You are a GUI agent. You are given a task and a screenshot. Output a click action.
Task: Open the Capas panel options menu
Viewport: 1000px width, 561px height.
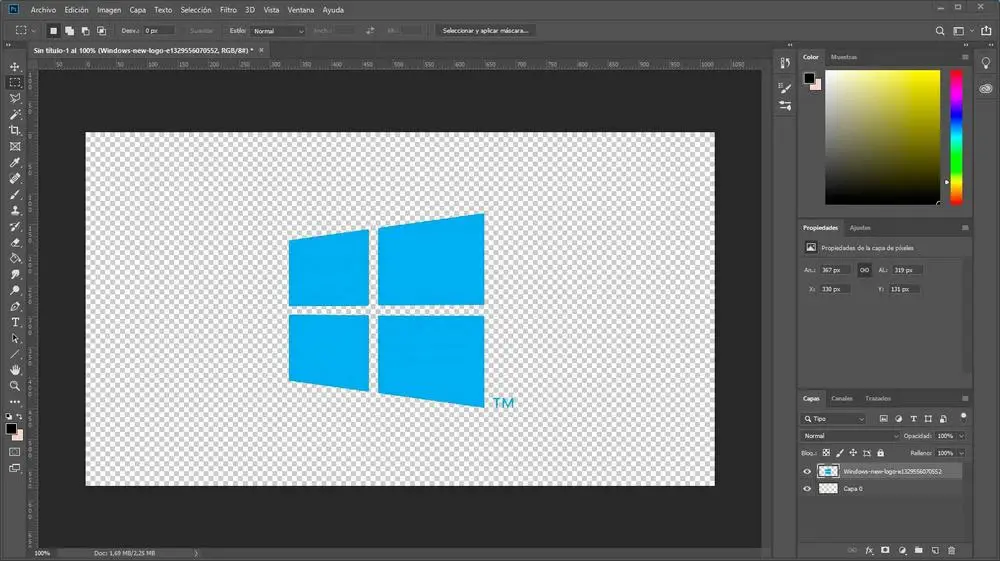coord(965,398)
